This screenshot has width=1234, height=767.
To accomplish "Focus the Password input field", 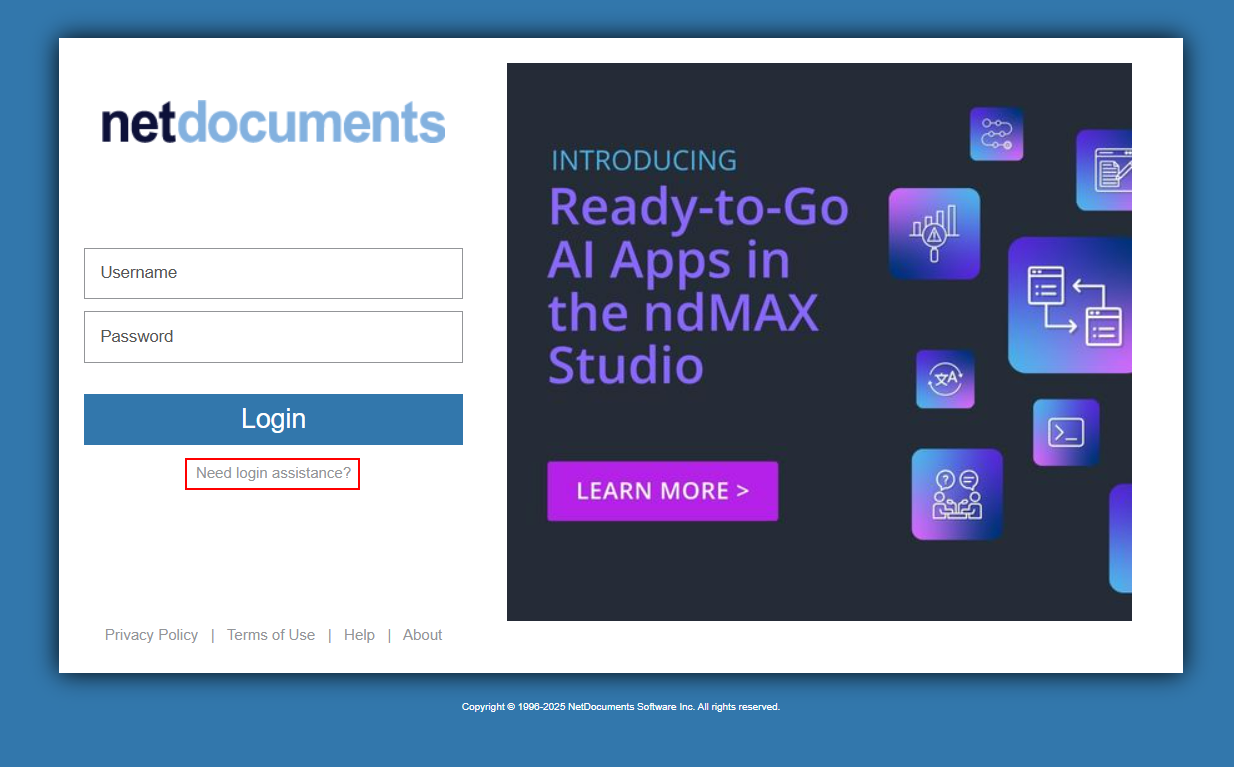I will click(x=273, y=337).
